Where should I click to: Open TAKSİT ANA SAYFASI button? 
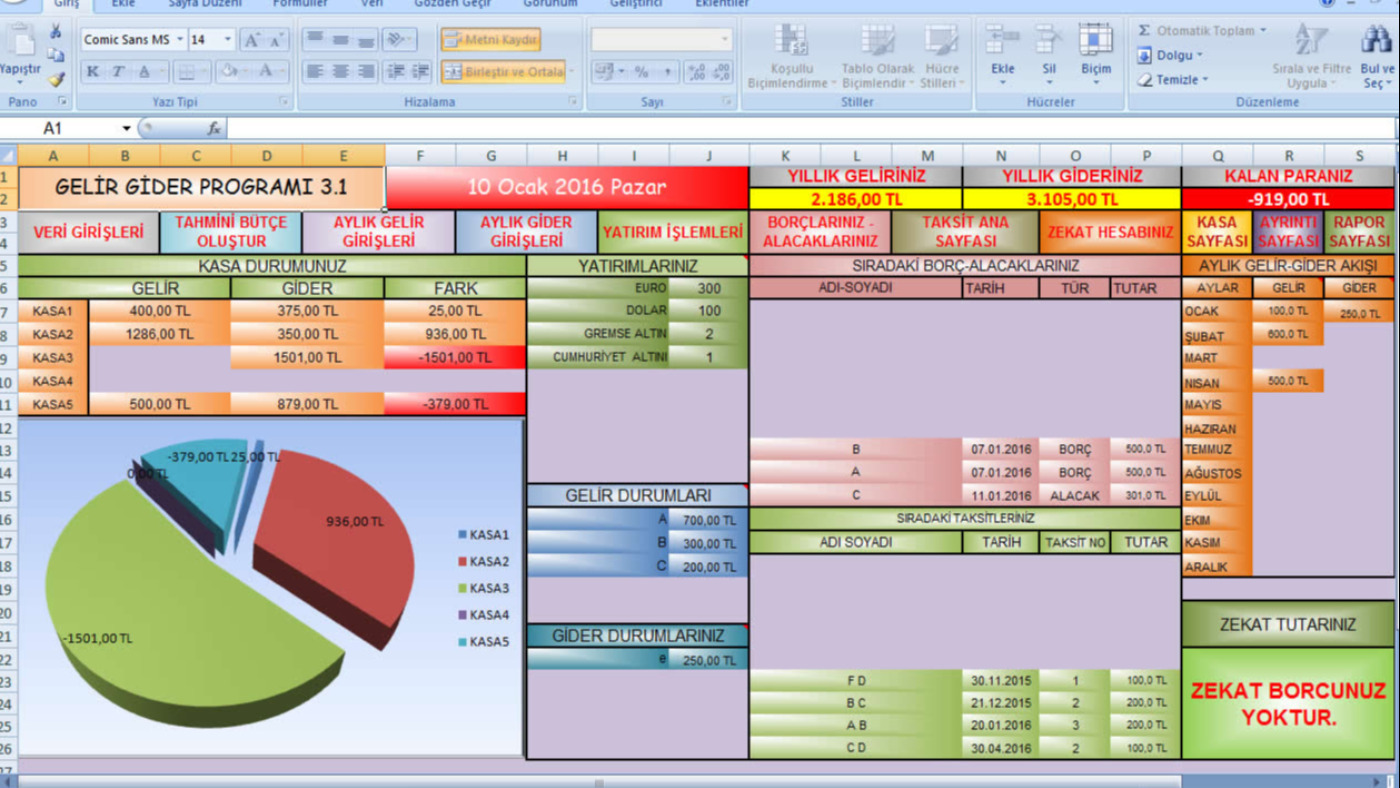point(965,232)
